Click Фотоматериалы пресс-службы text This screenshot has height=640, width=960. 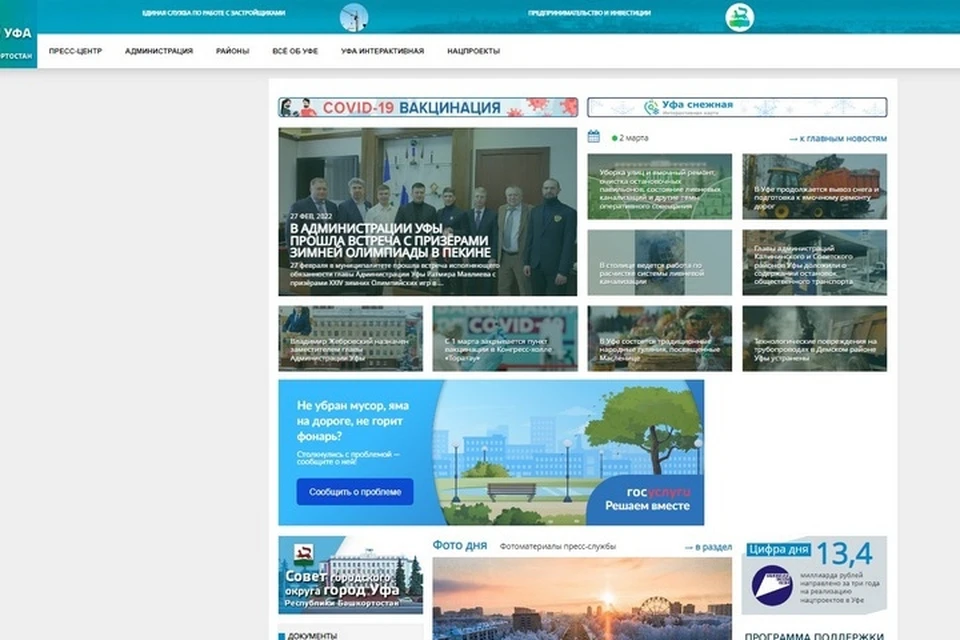point(558,546)
